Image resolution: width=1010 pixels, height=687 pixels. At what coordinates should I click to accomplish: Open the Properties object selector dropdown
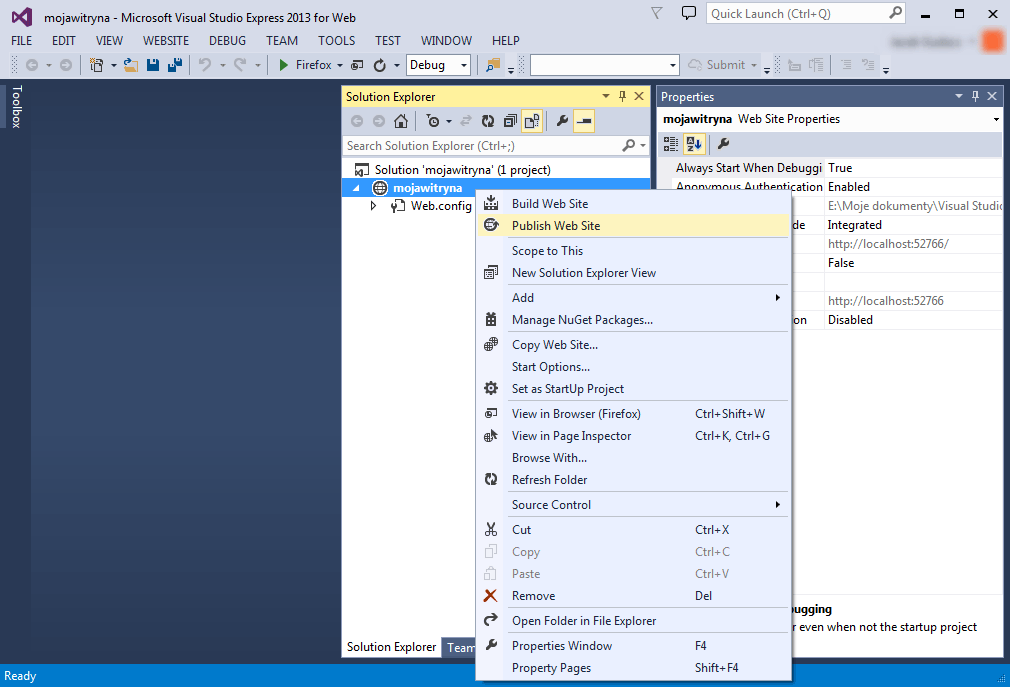pos(996,119)
